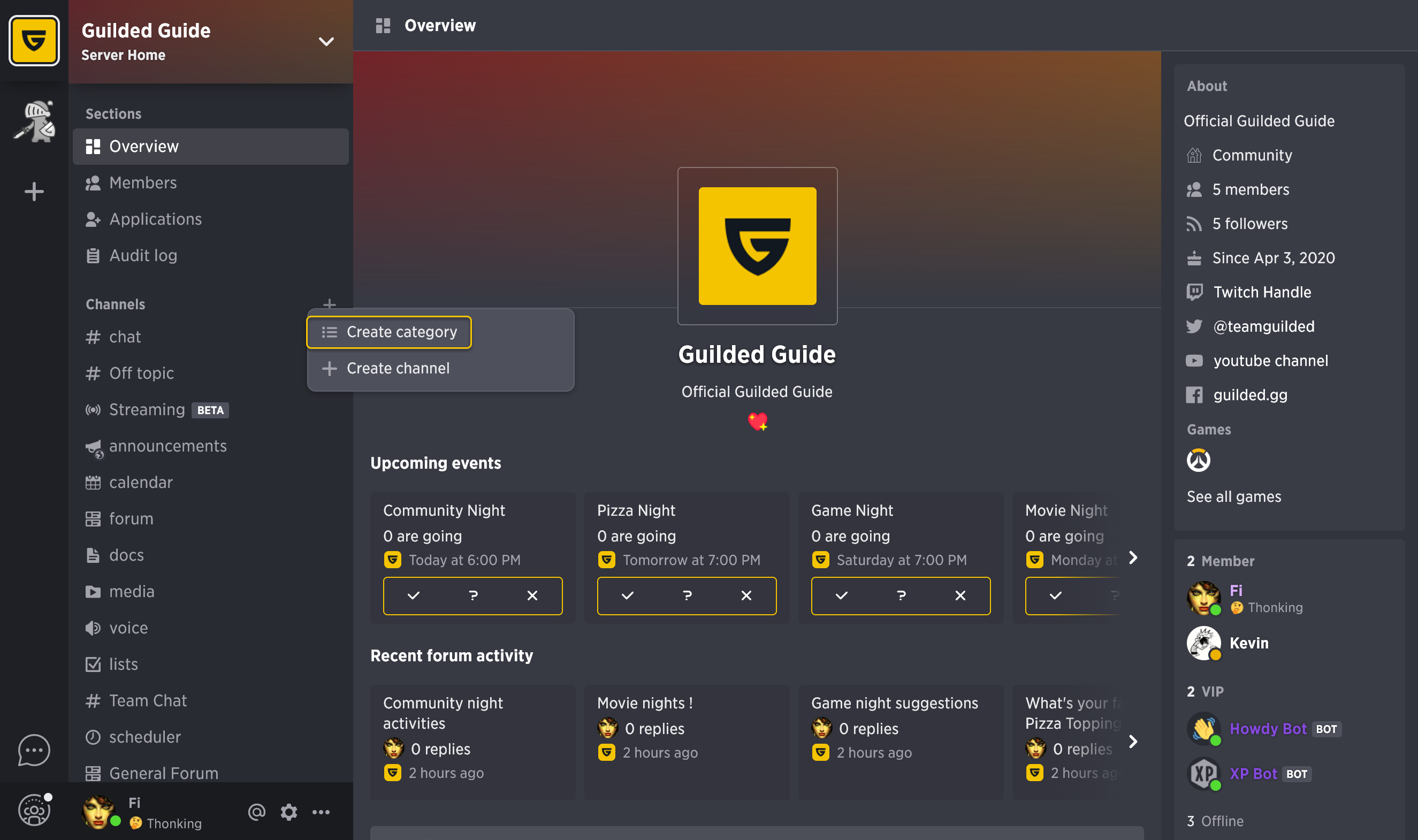The width and height of the screenshot is (1418, 840).
Task: Click the Guilded Guide logo in banner
Action: coord(757,246)
